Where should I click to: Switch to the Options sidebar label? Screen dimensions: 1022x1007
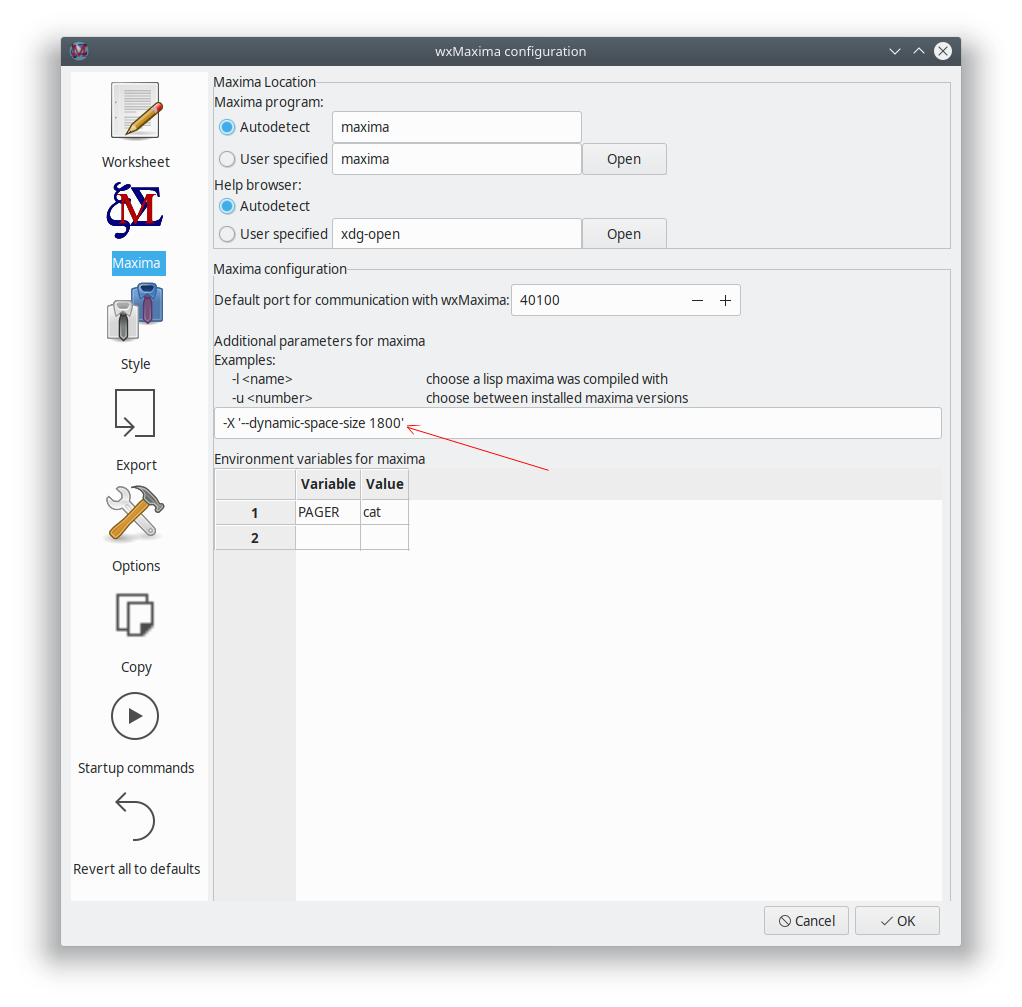[x=136, y=566]
